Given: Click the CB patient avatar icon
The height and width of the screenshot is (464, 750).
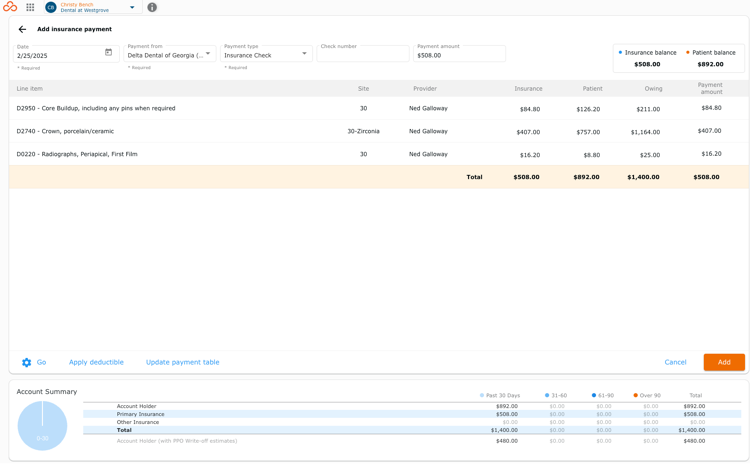Looking at the screenshot, I should pyautogui.click(x=51, y=7).
